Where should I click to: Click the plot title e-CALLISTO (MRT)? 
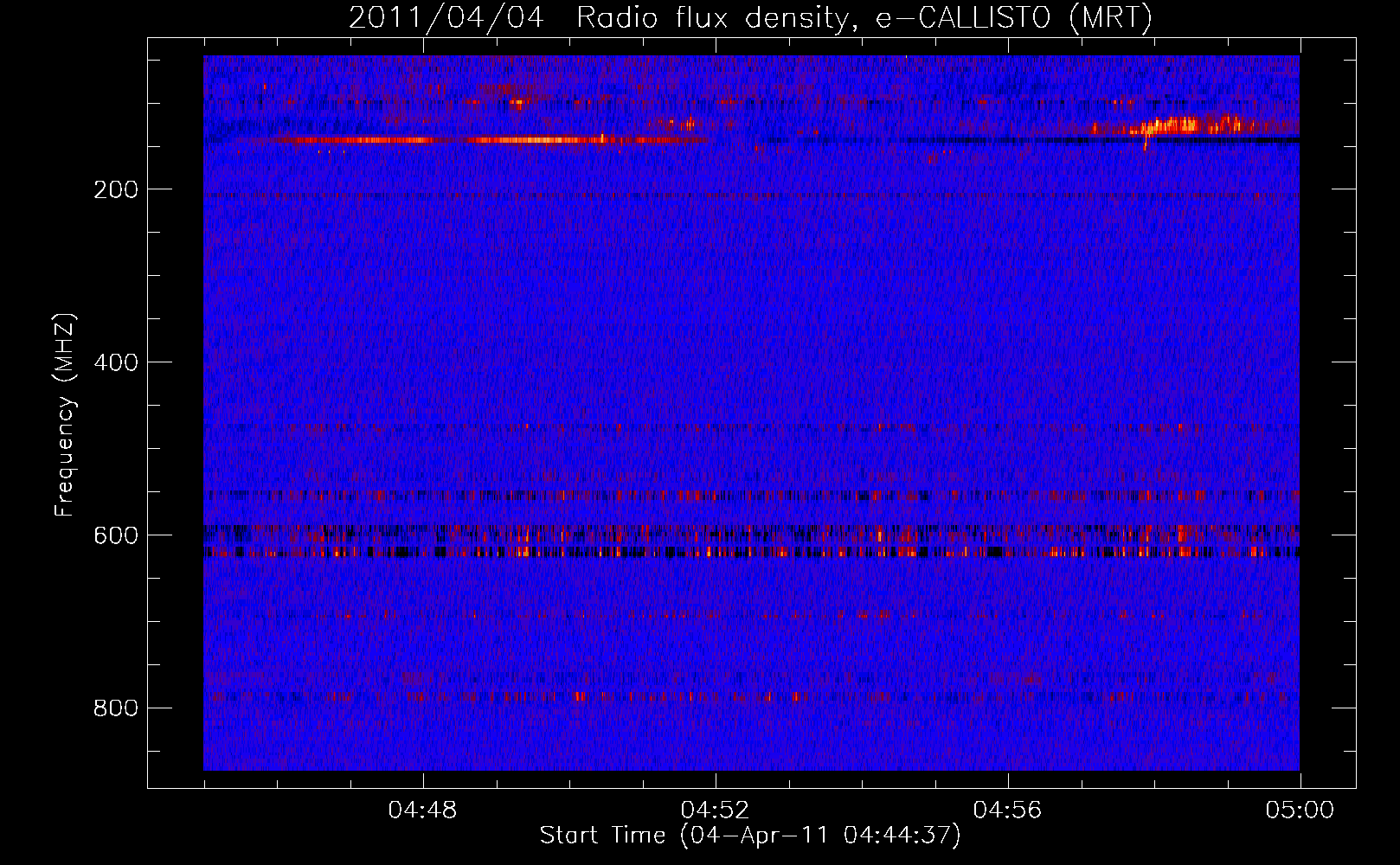click(1014, 17)
